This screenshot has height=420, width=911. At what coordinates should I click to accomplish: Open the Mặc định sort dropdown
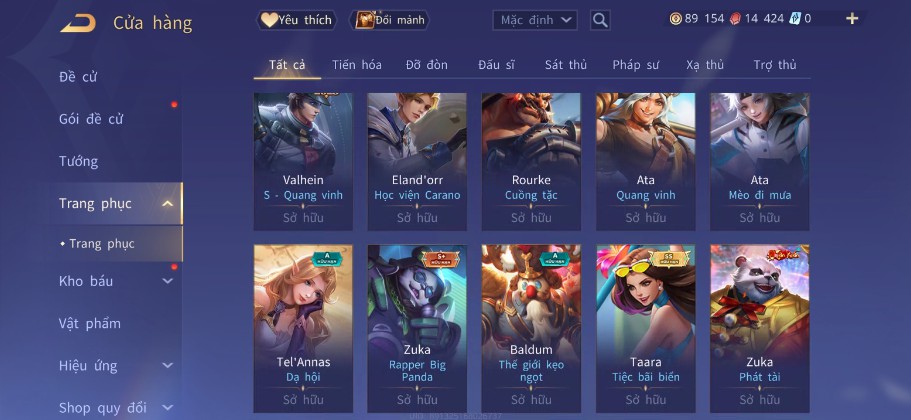click(x=535, y=20)
